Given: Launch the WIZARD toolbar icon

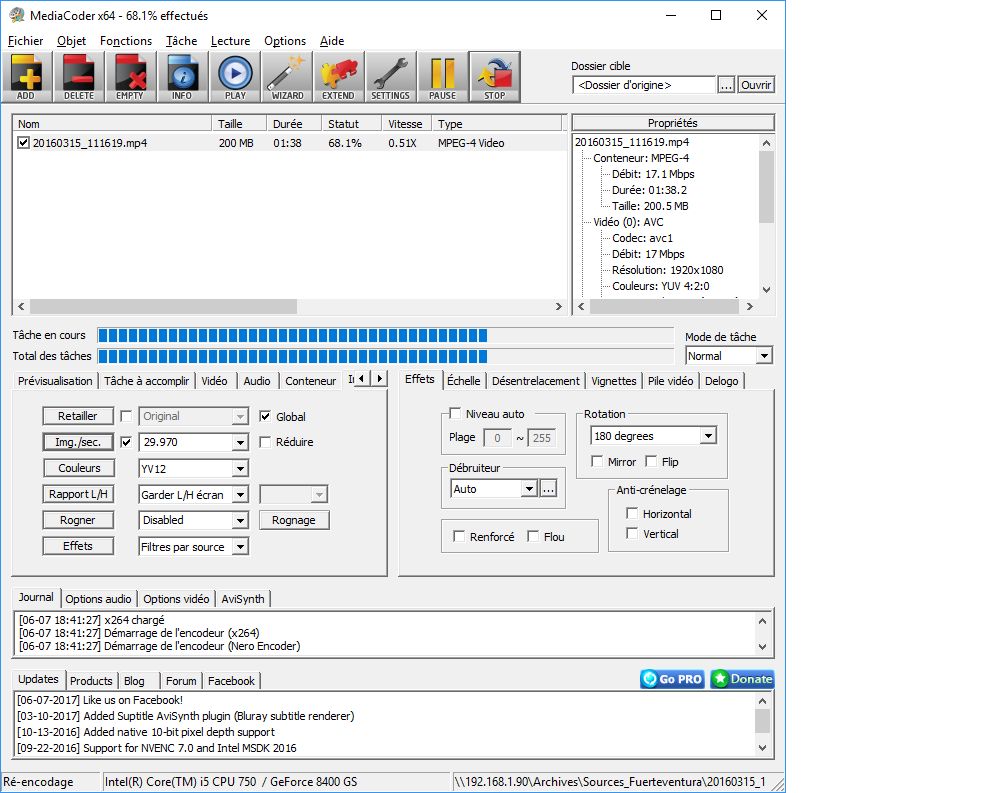Looking at the screenshot, I should point(287,76).
